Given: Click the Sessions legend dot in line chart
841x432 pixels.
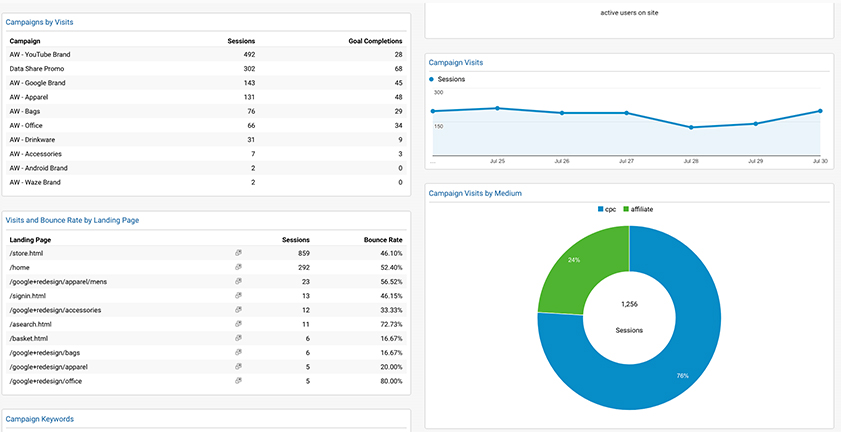Looking at the screenshot, I should (x=432, y=79).
